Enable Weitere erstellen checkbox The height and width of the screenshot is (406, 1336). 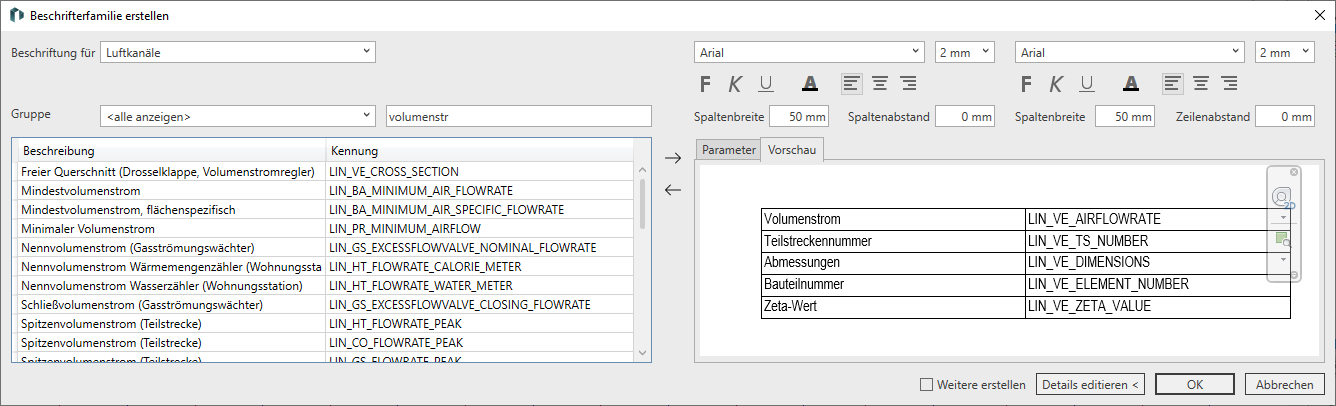[926, 384]
